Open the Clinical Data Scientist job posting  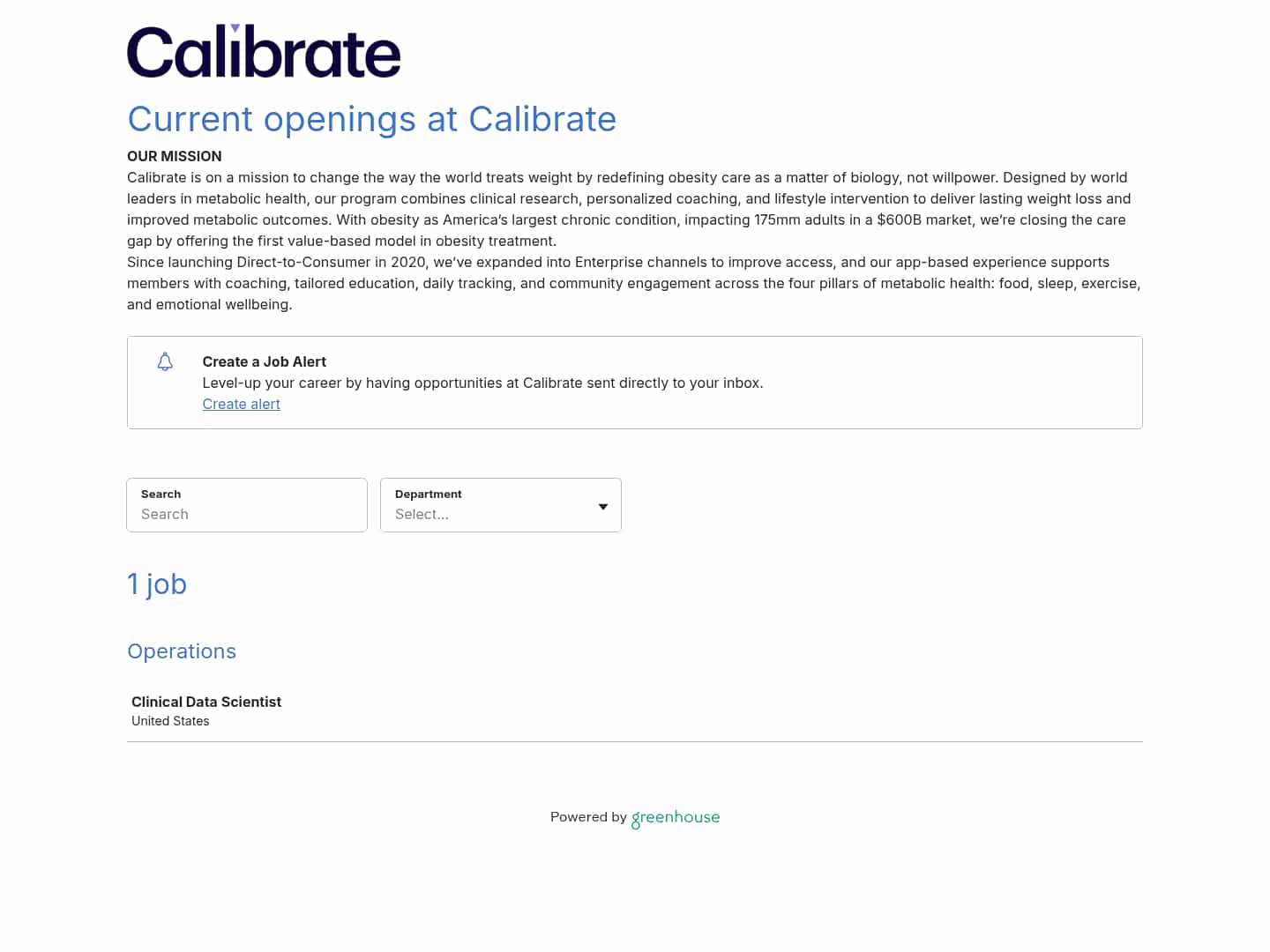(x=205, y=702)
